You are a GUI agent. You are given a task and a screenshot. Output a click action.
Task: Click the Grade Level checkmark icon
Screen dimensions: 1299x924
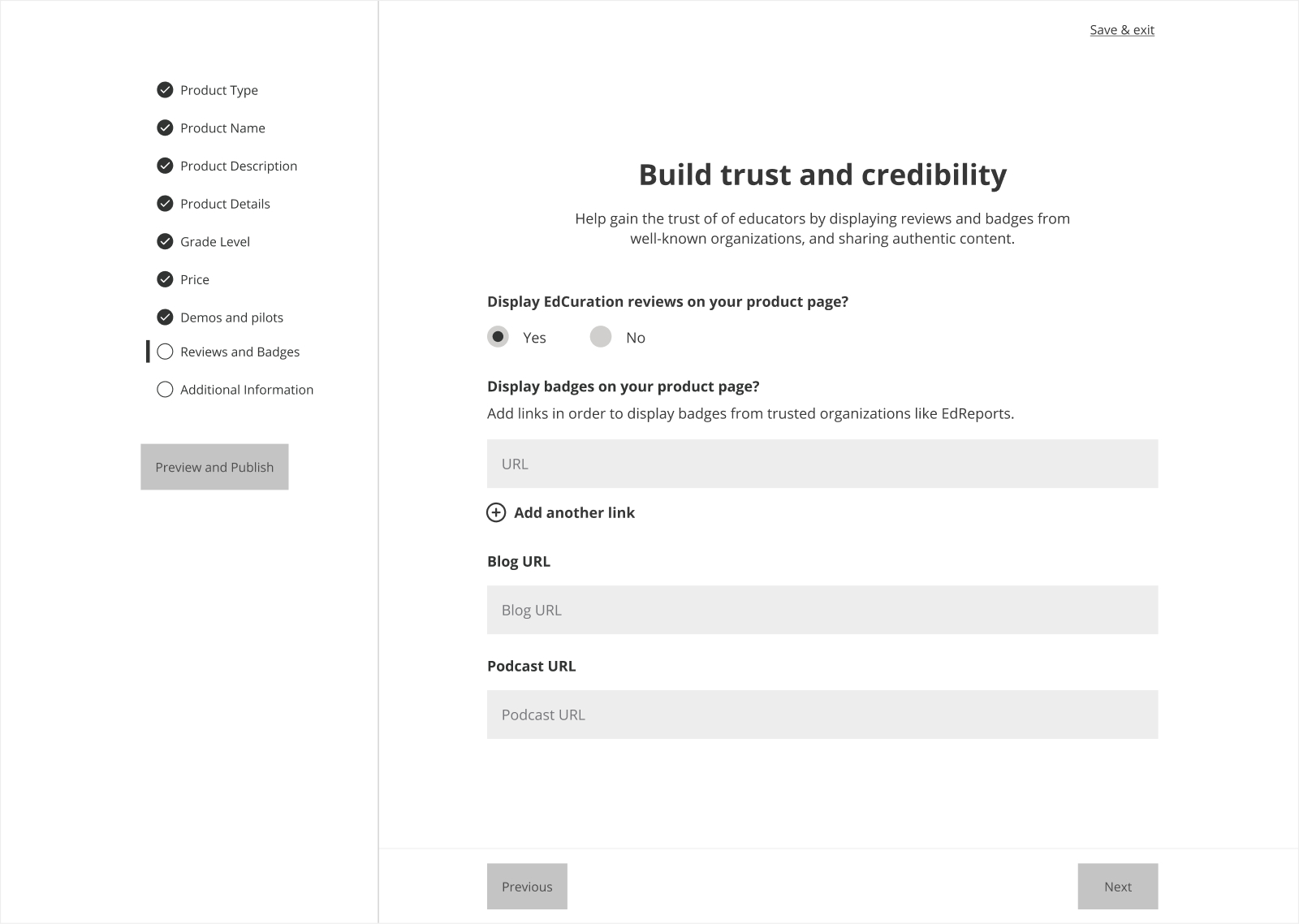[165, 241]
